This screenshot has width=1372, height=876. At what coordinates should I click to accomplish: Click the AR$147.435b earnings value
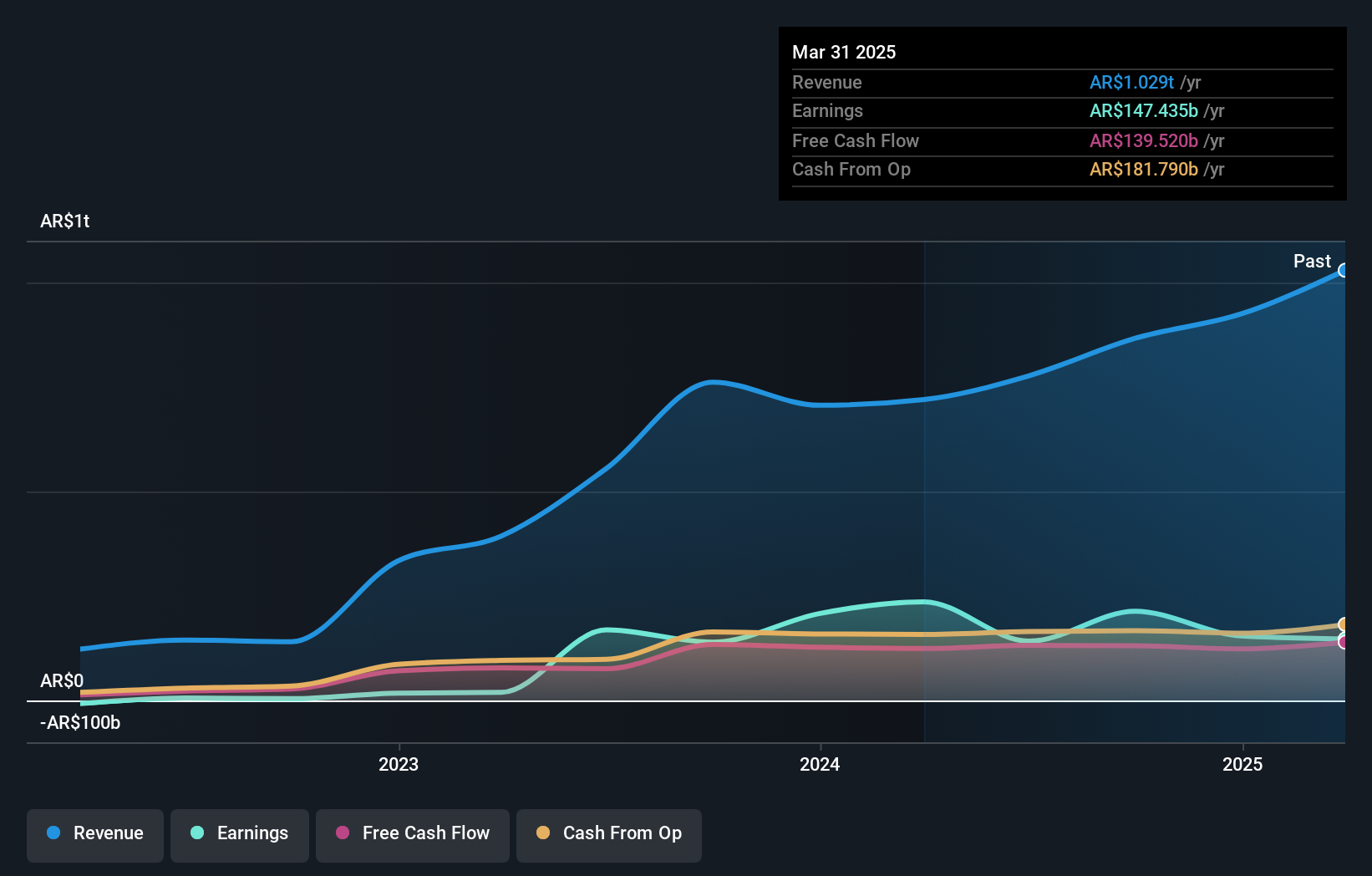coord(1143,110)
